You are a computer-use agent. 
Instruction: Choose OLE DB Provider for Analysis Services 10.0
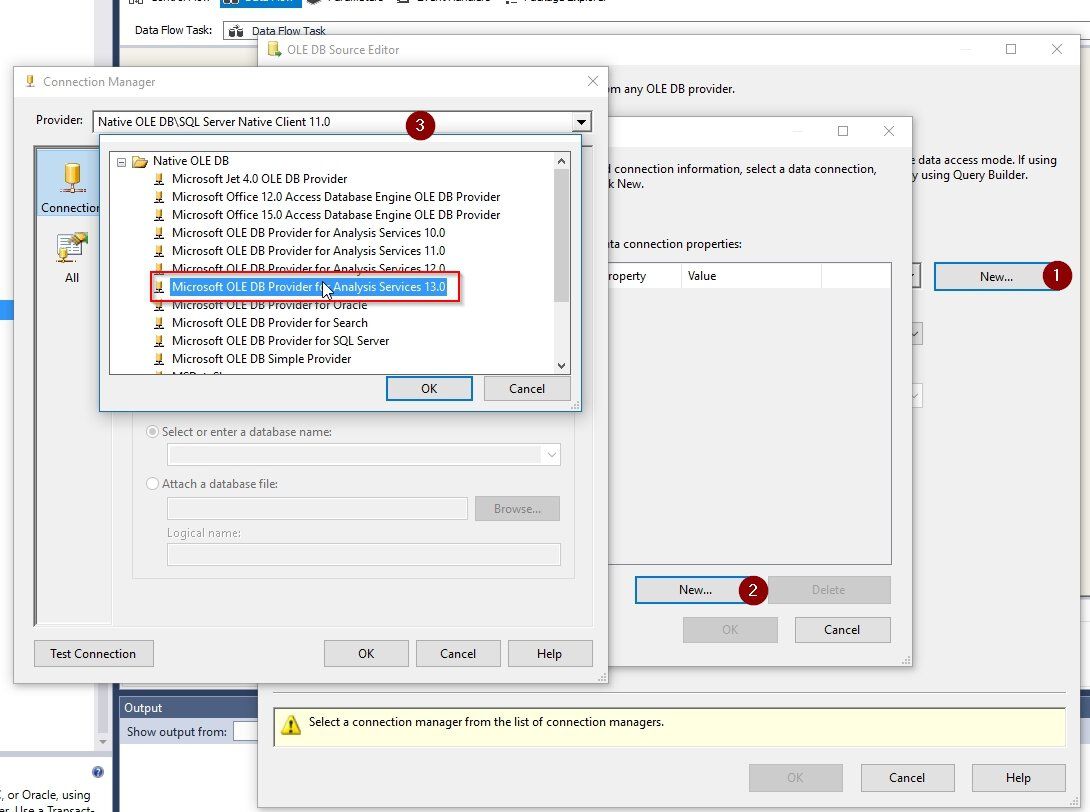pos(309,233)
